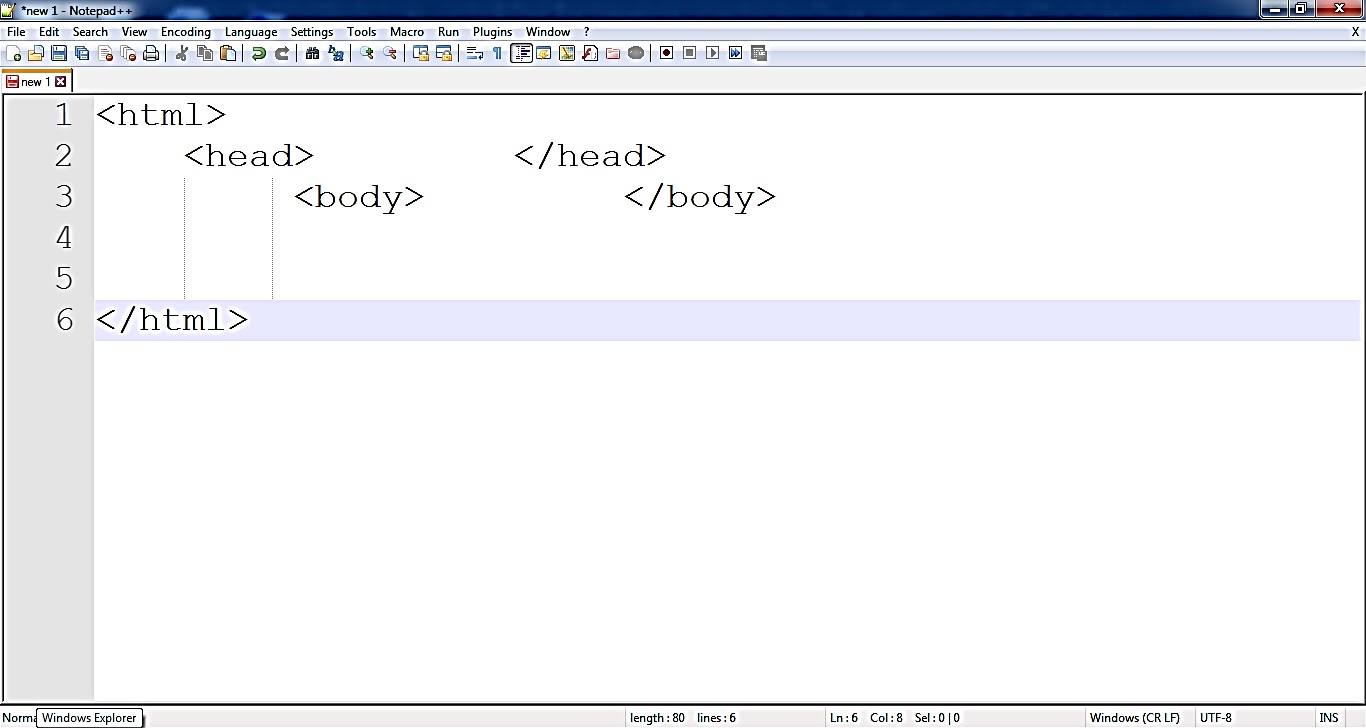Toggle the file monitoring eye icon
The width and height of the screenshot is (1366, 728).
[x=636, y=53]
